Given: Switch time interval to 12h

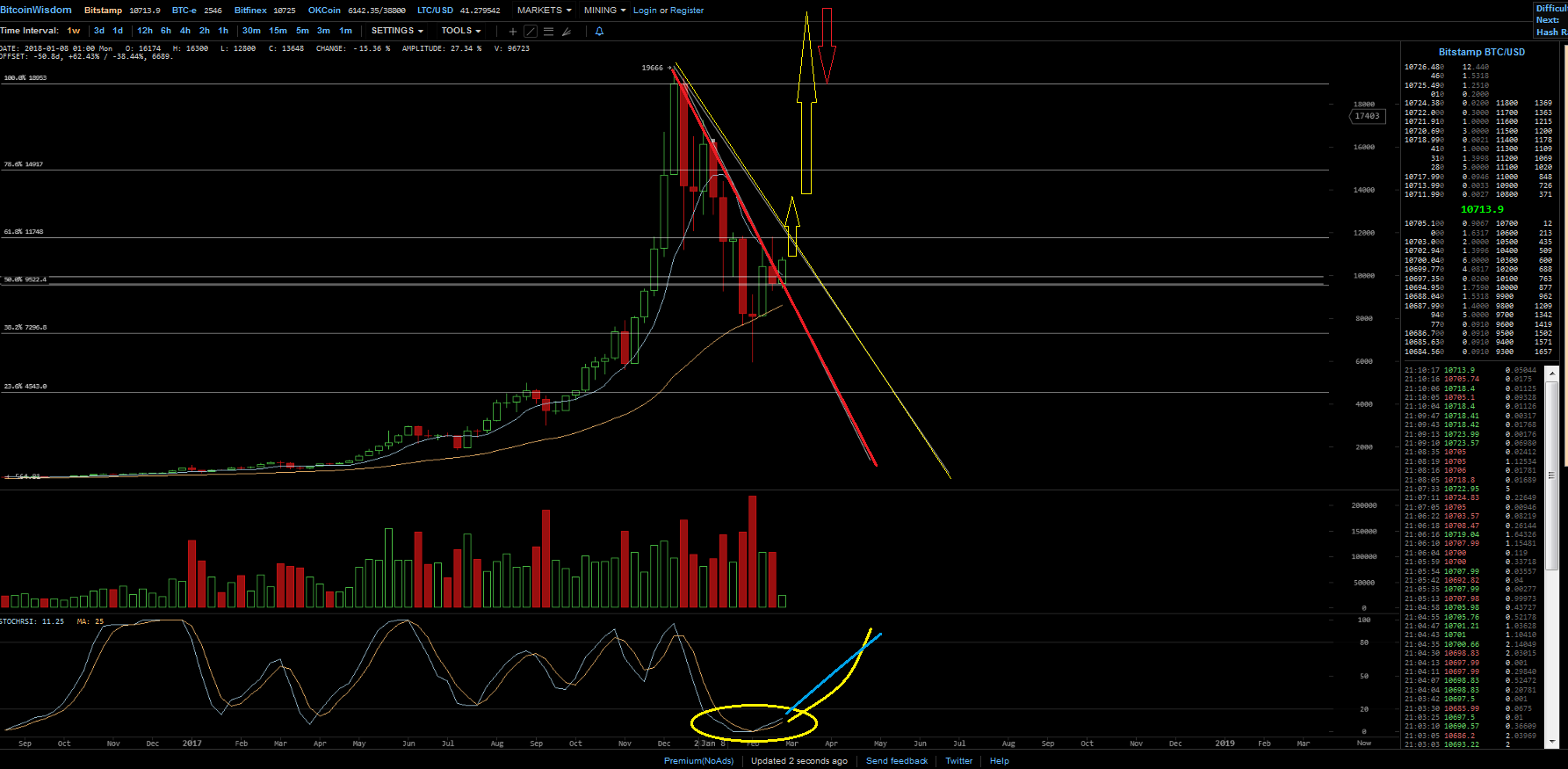Looking at the screenshot, I should (145, 31).
